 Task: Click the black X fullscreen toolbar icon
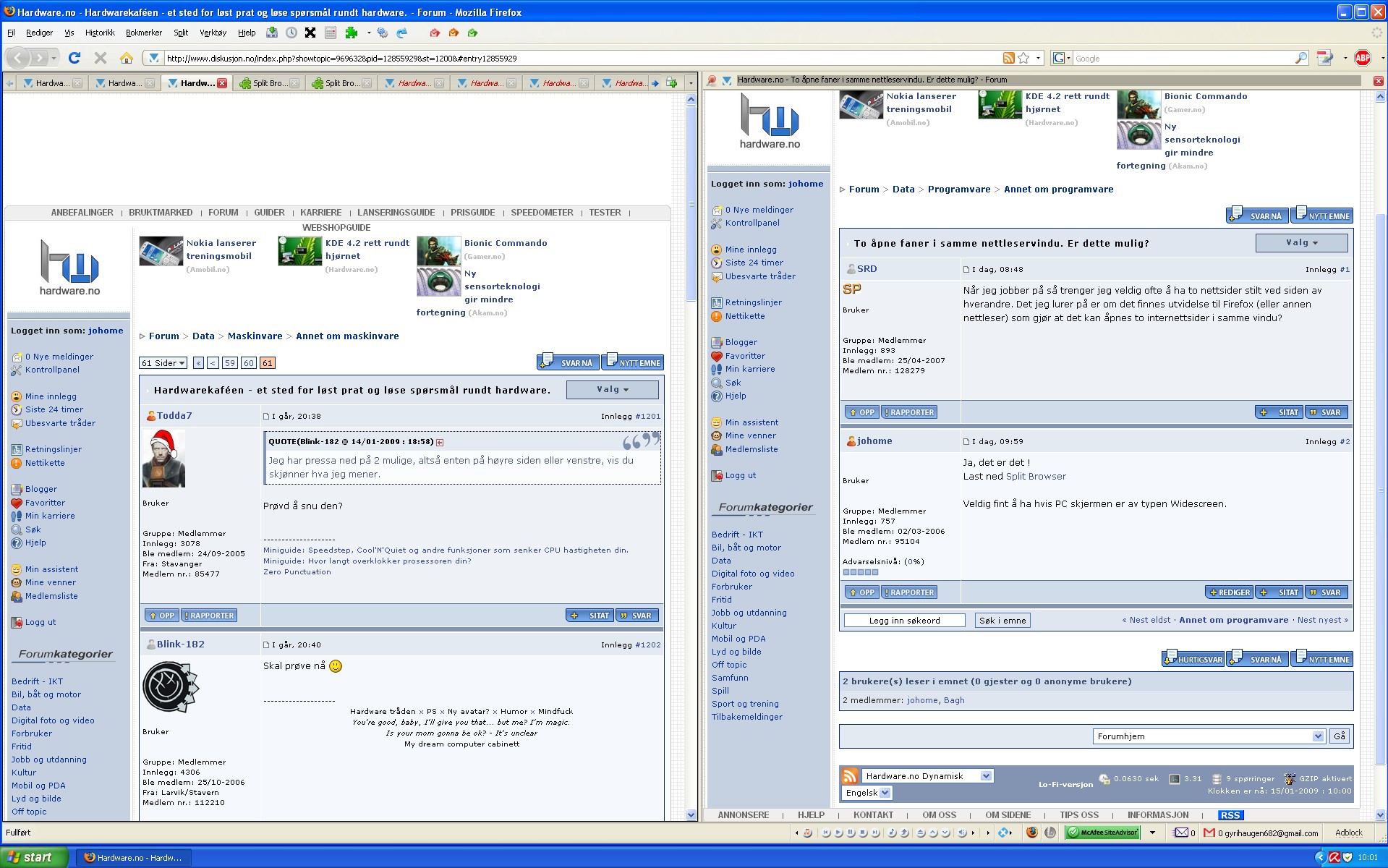click(310, 33)
